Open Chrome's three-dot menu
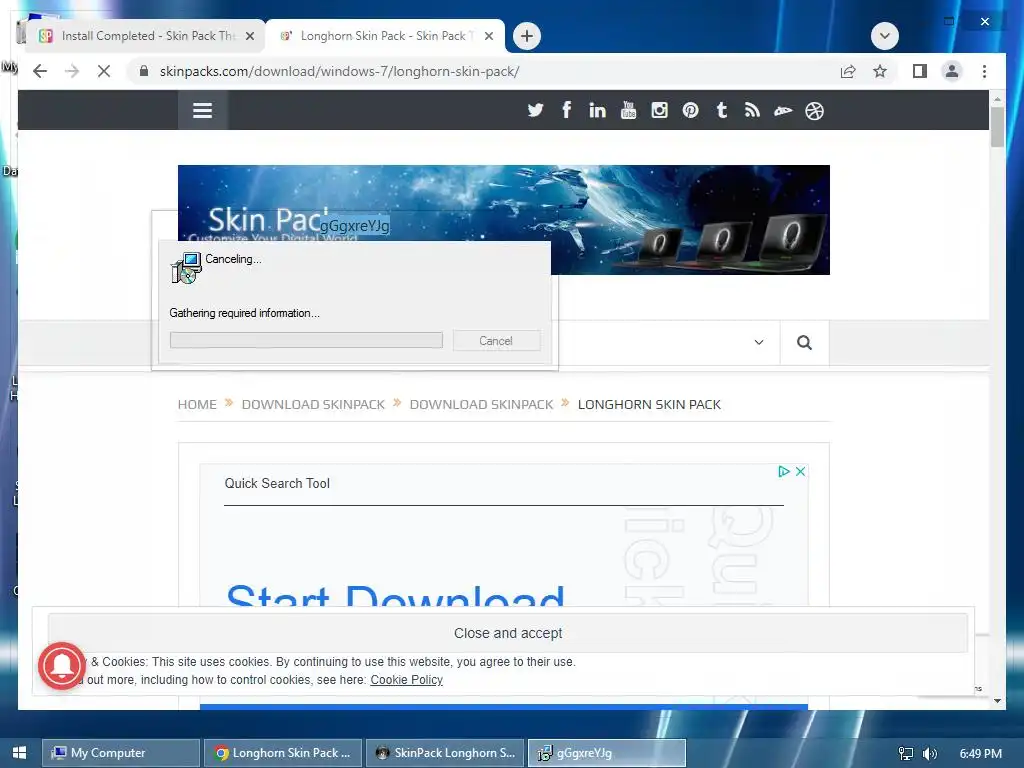Screen dimensions: 1024x768 (984, 71)
